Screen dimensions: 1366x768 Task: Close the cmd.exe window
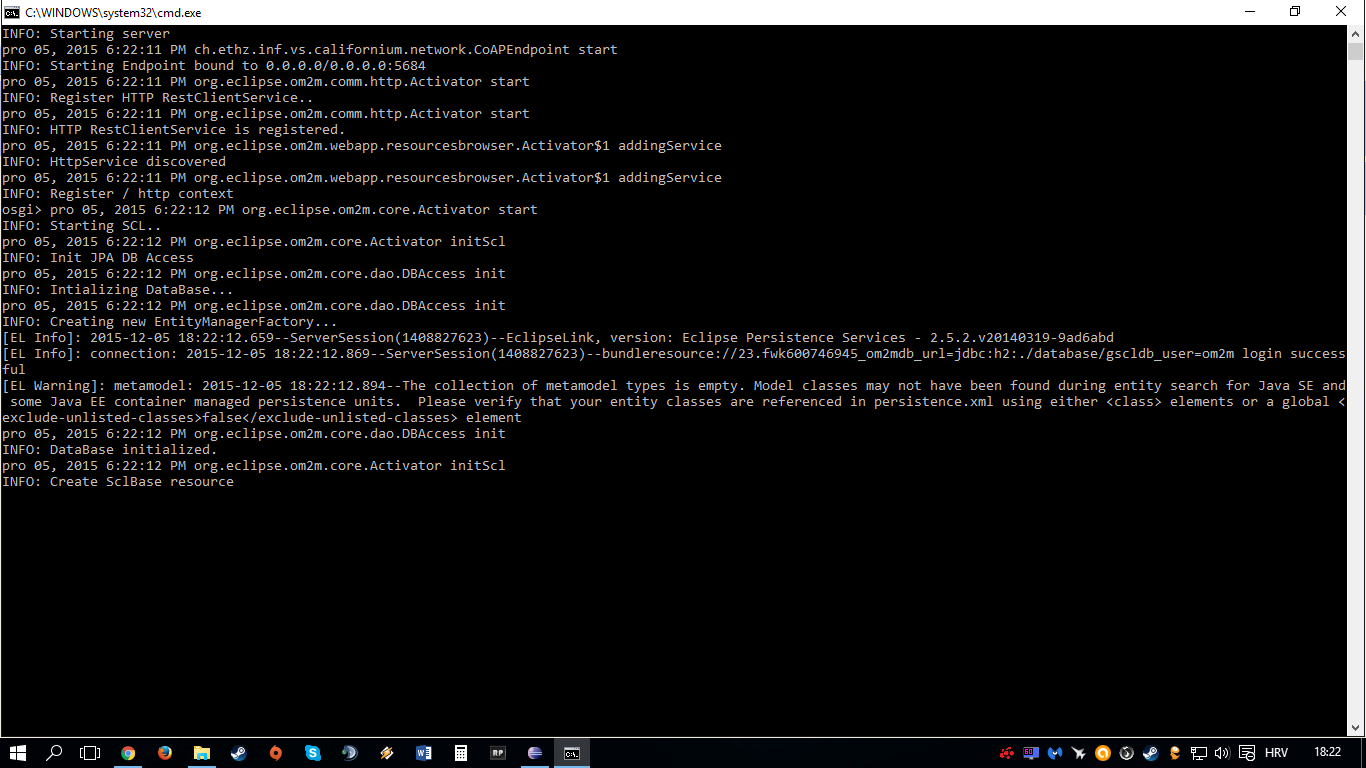click(x=1341, y=12)
